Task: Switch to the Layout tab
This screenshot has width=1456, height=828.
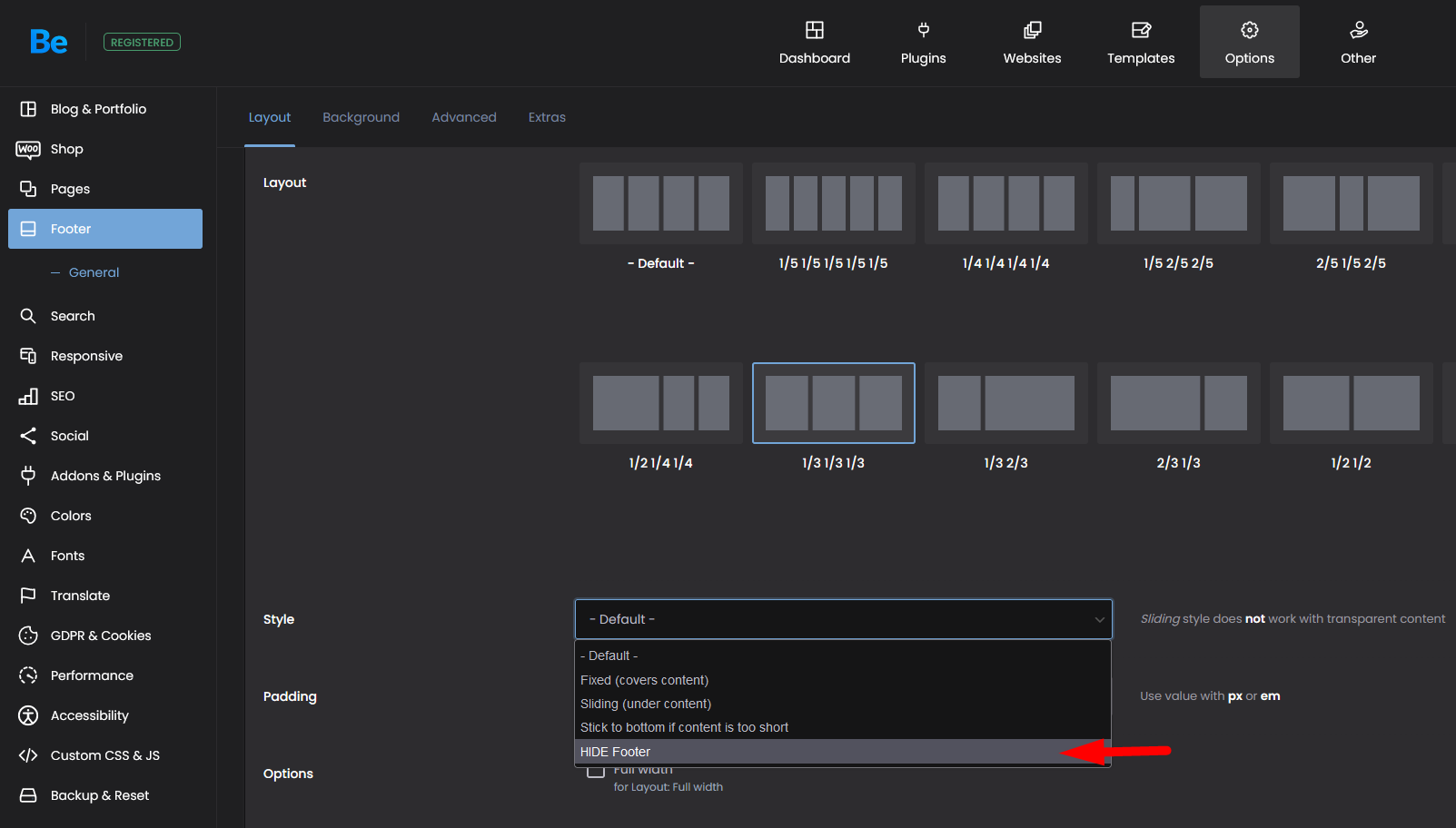Action: (x=270, y=117)
